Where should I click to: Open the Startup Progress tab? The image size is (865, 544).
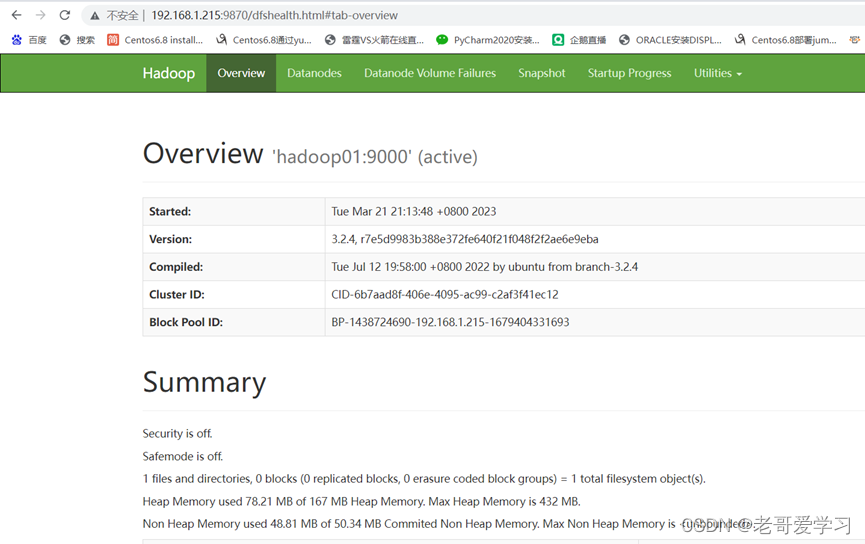coord(629,73)
